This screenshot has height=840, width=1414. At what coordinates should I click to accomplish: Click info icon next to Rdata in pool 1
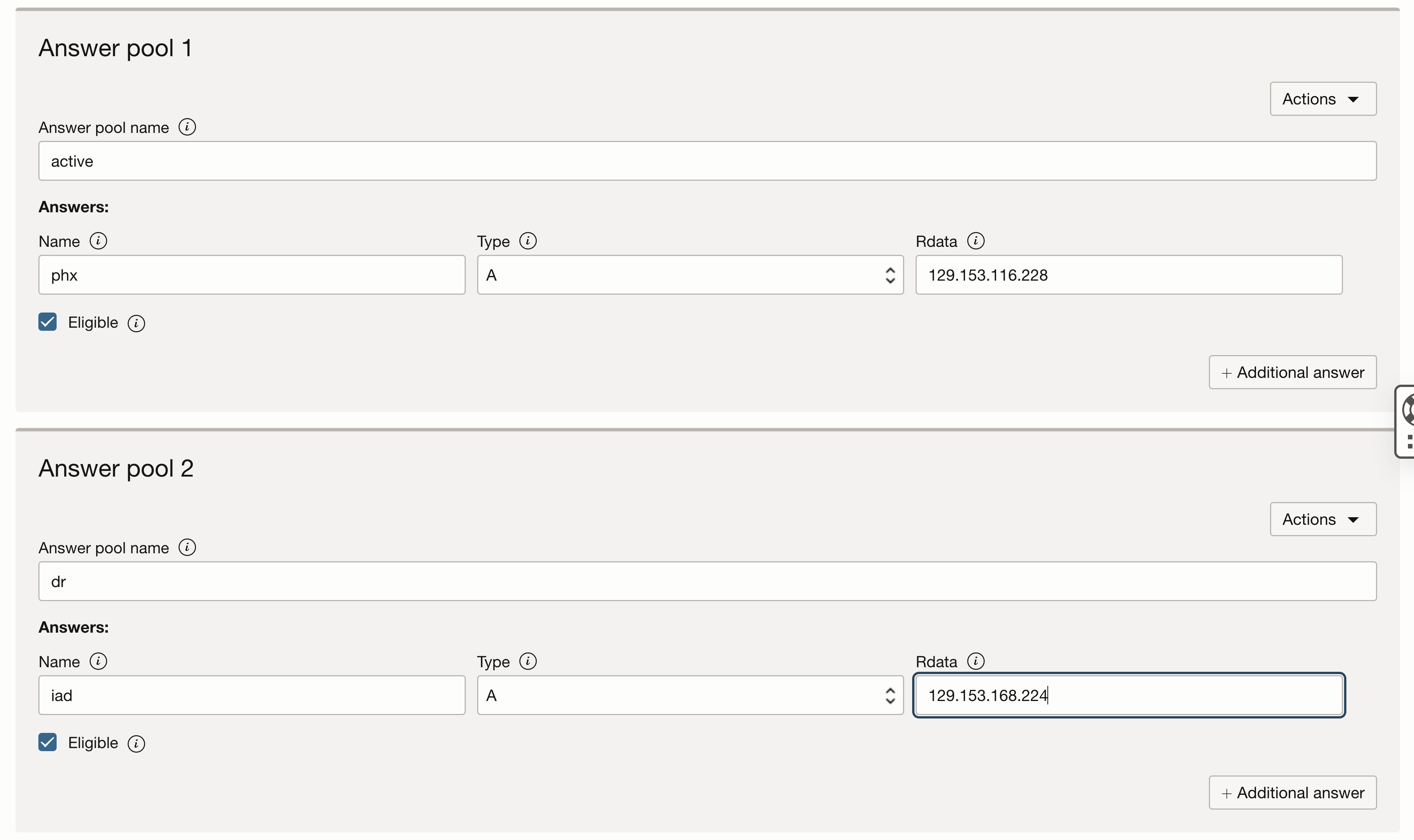point(975,240)
